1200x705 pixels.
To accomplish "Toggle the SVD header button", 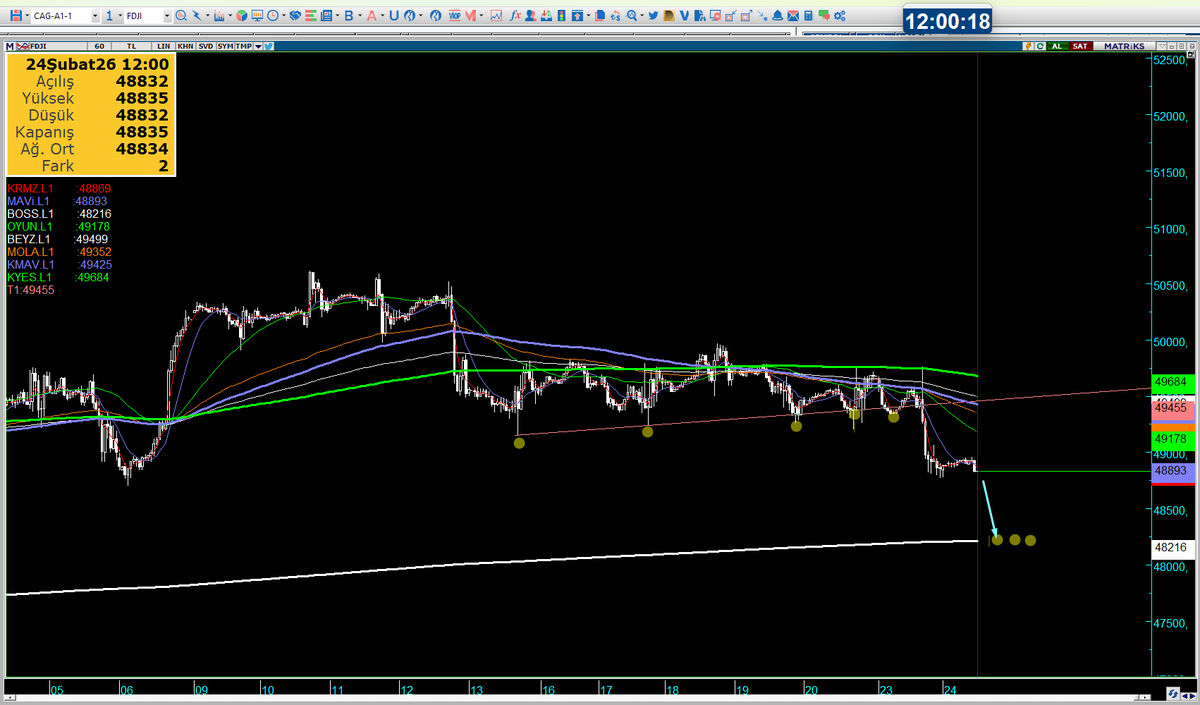I will tap(205, 46).
